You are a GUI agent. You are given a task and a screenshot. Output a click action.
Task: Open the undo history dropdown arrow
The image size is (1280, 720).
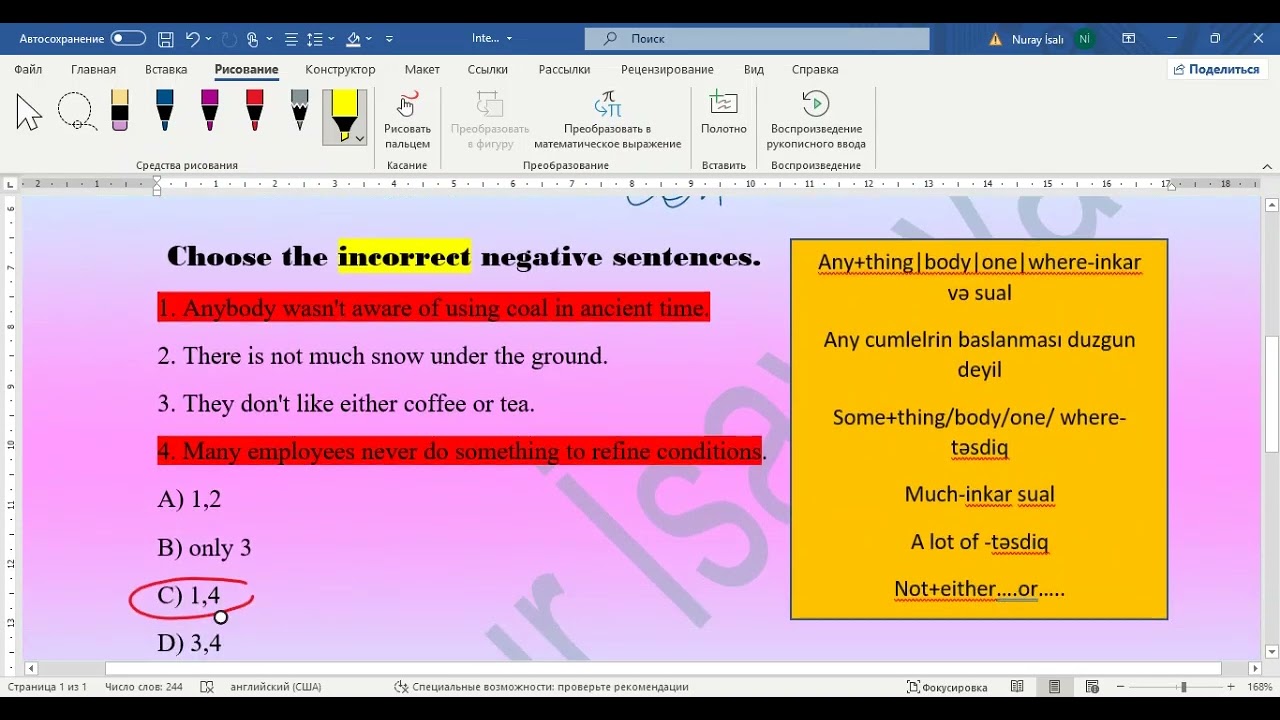point(208,39)
